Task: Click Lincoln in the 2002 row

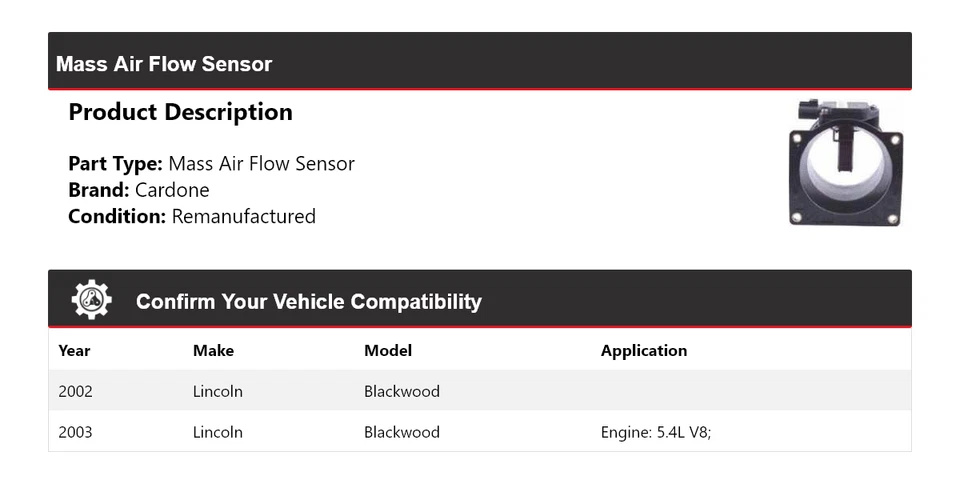Action: coord(217,391)
